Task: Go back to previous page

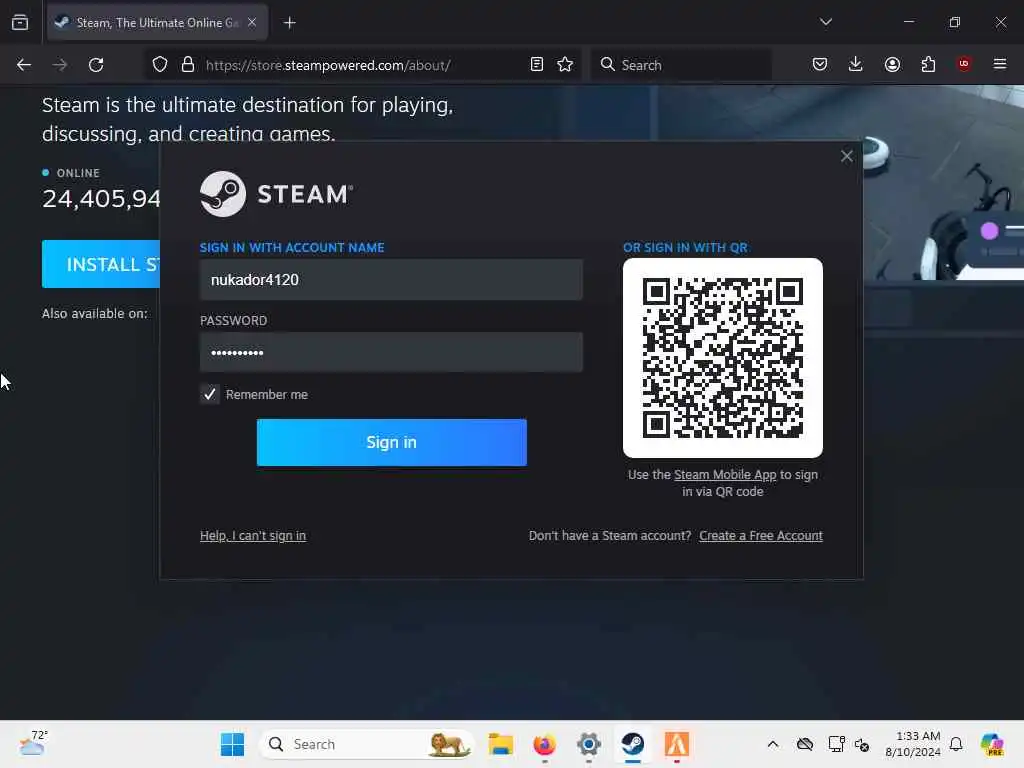Action: coord(24,65)
